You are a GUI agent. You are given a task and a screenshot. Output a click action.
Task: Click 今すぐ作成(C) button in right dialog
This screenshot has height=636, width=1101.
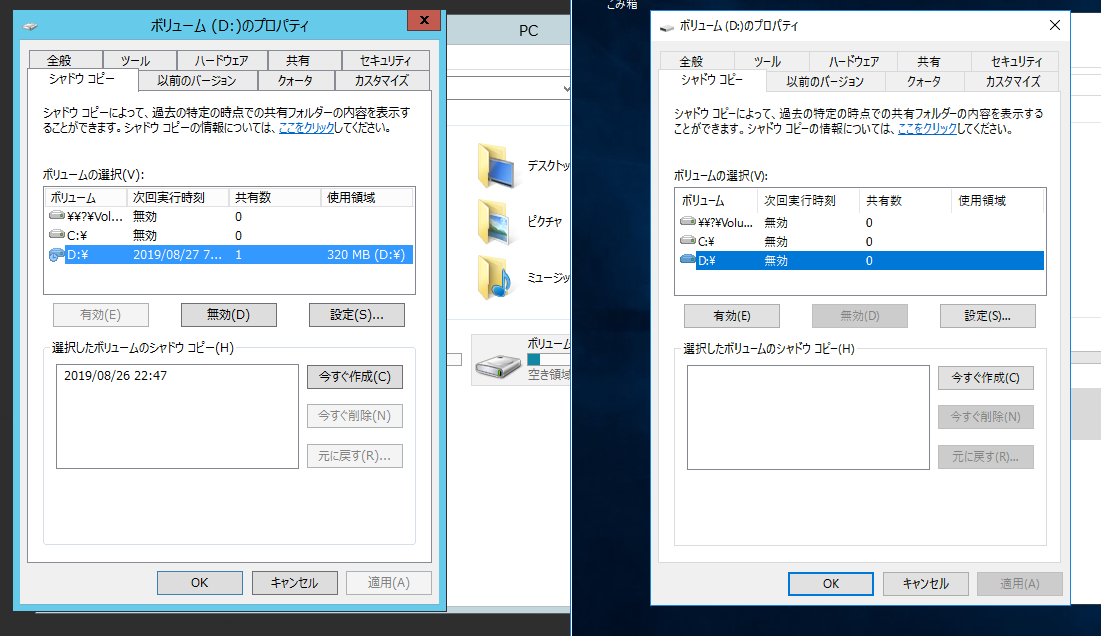coord(986,378)
